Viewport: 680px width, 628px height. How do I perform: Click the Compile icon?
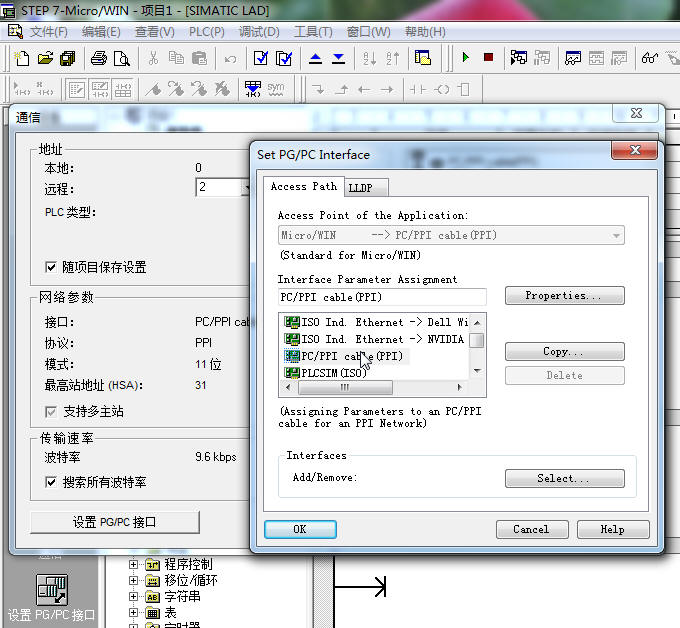(261, 58)
